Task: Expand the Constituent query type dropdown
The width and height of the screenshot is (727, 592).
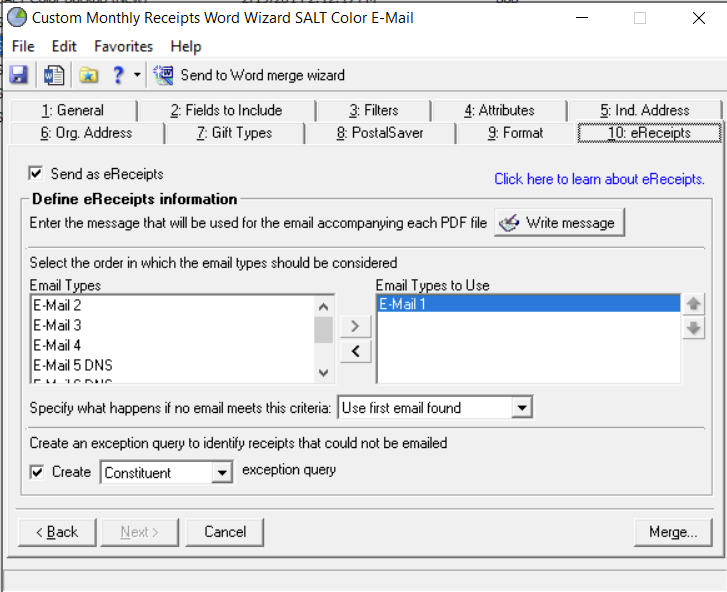Action: point(222,472)
